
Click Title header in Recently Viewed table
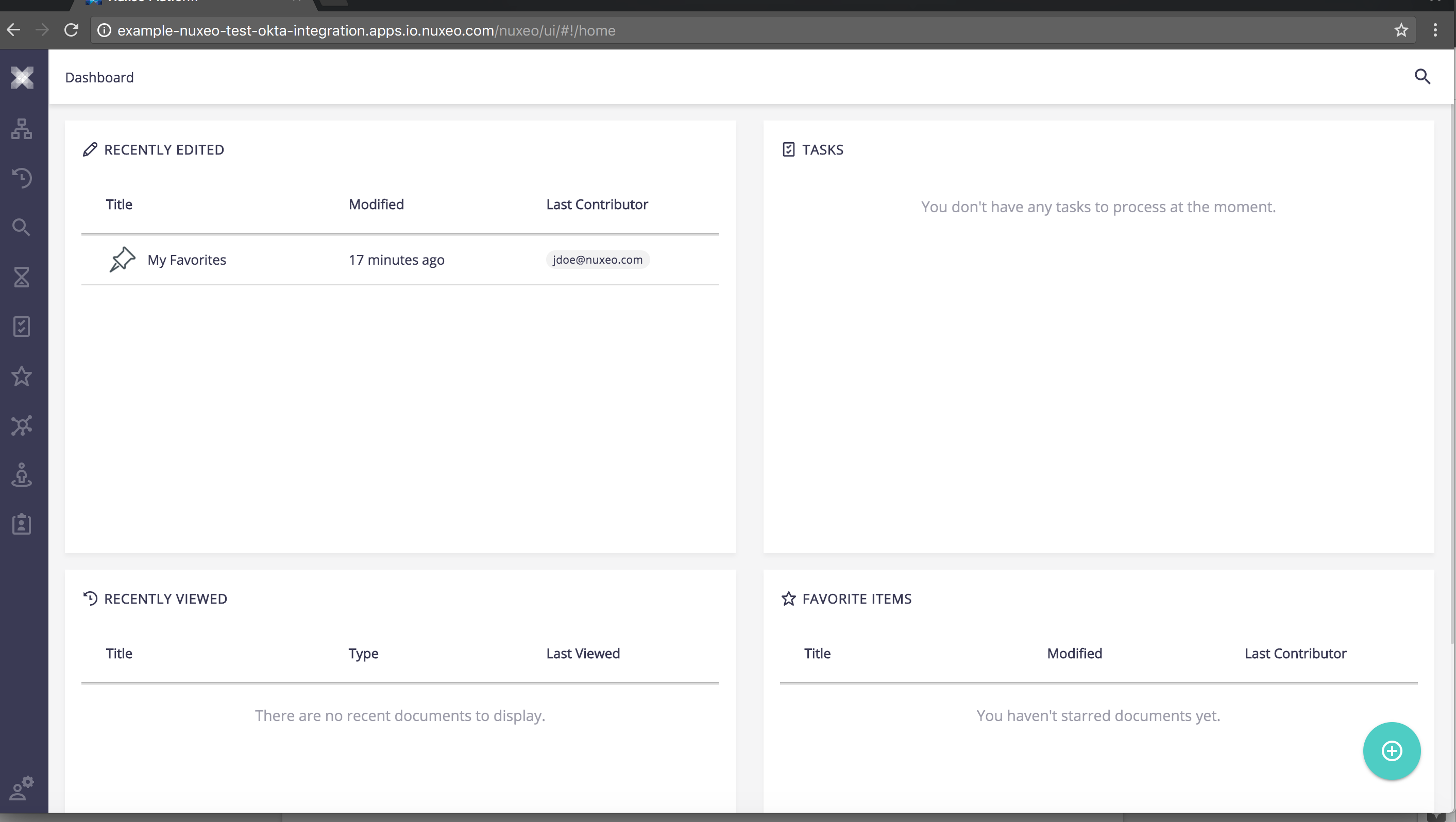click(x=118, y=653)
